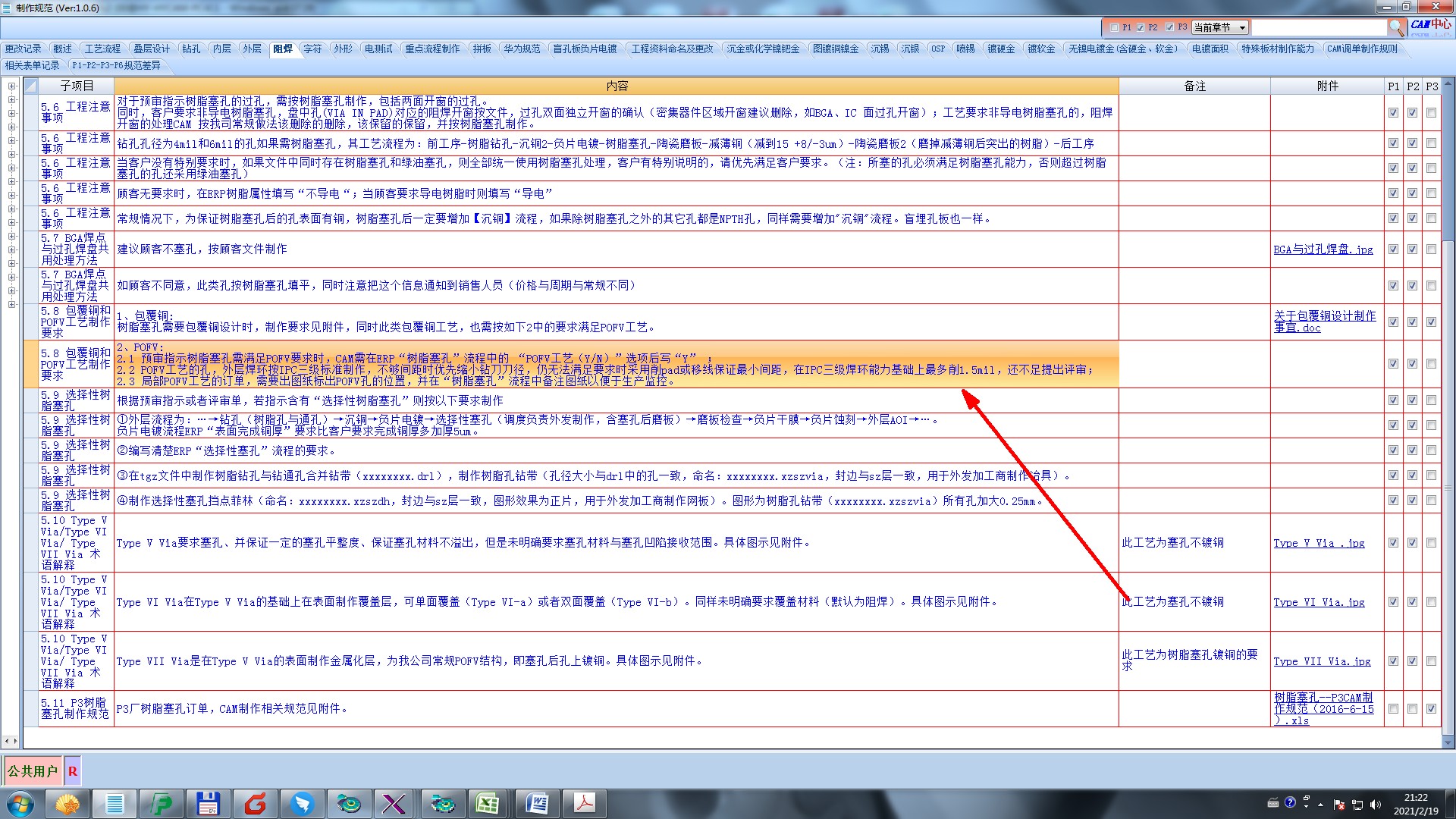The width and height of the screenshot is (1456, 819).
Task: Open DingTalk blue wing taskbar icon
Action: click(x=302, y=804)
